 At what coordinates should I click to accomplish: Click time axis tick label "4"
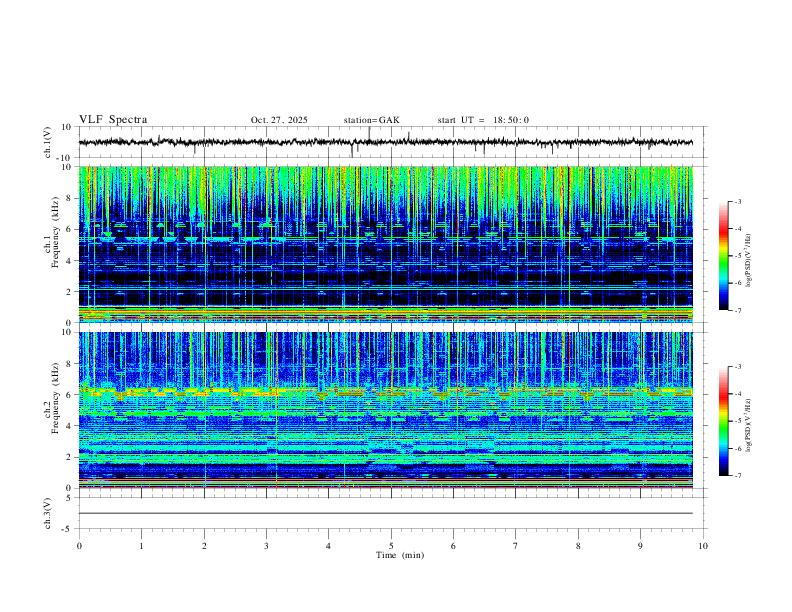click(329, 546)
